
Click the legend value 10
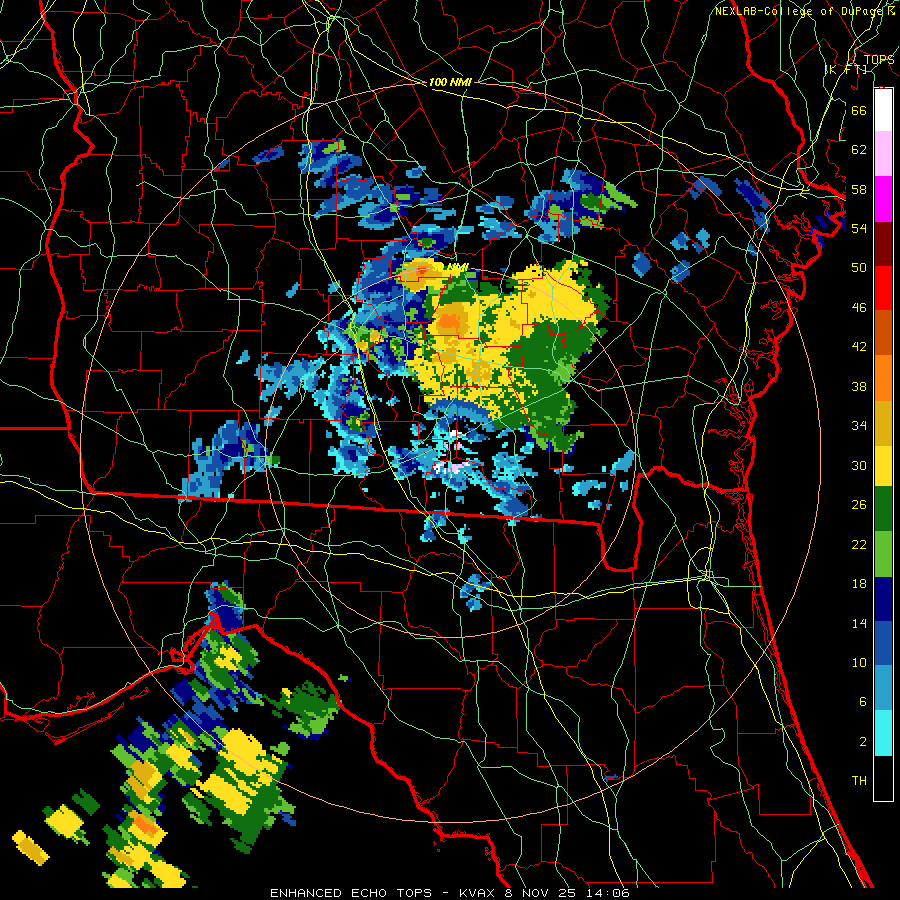[859, 663]
